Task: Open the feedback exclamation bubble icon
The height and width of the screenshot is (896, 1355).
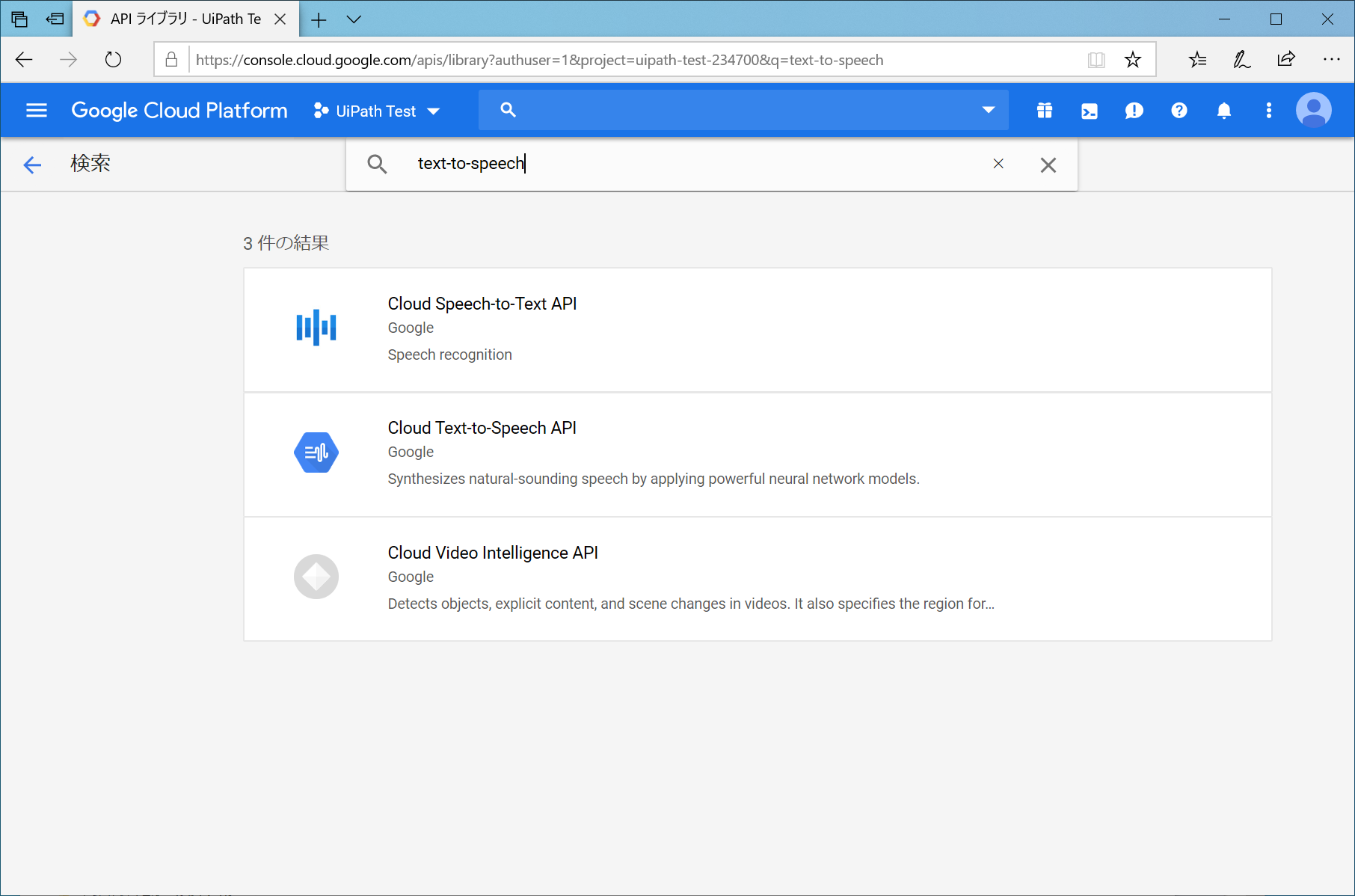Action: pyautogui.click(x=1134, y=111)
